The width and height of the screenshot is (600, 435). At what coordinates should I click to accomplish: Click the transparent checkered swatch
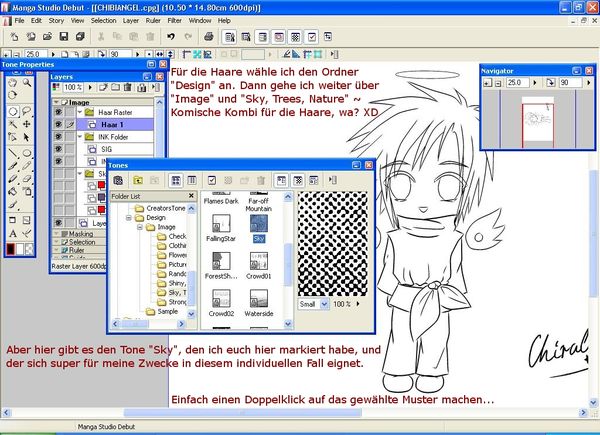[x=29, y=249]
